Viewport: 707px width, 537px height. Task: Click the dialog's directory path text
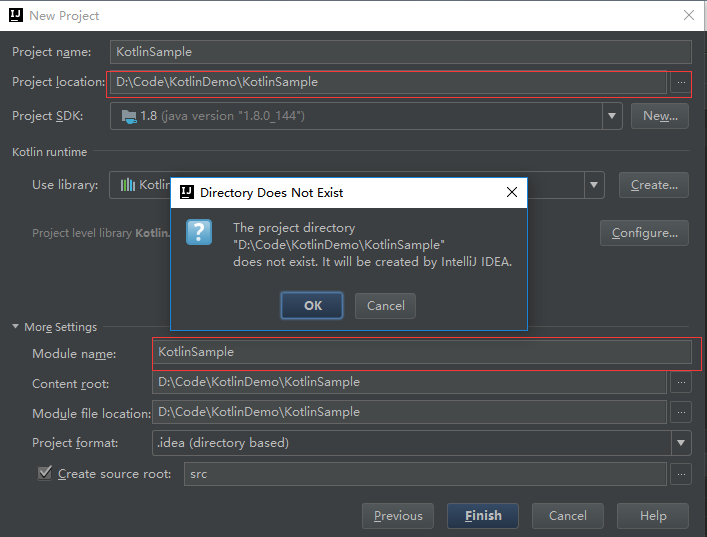tap(339, 245)
